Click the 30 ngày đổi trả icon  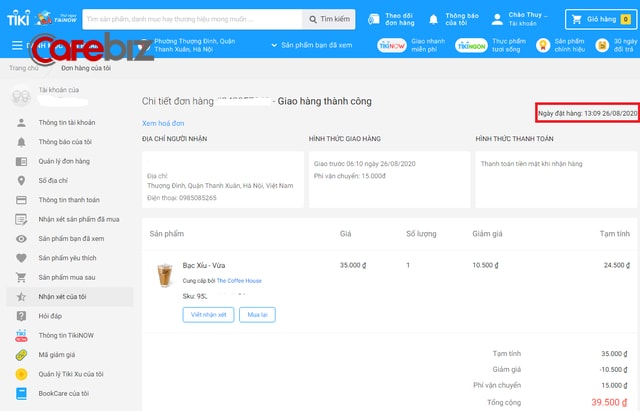(602, 45)
